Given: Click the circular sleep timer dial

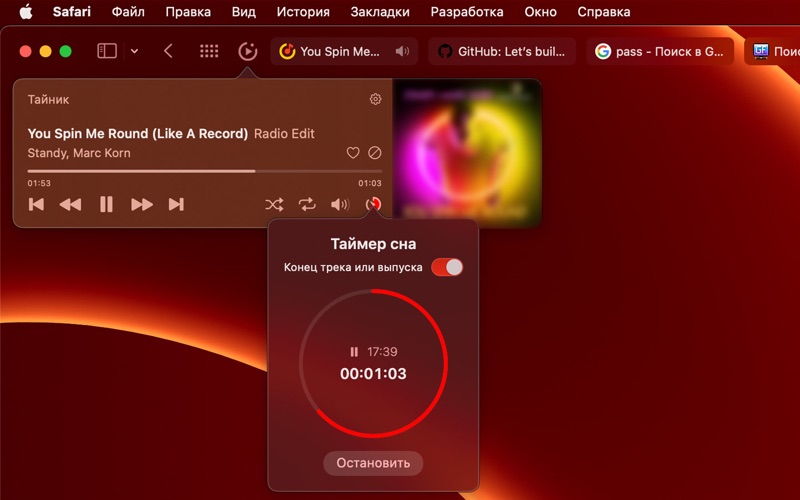Looking at the screenshot, I should point(373,363).
